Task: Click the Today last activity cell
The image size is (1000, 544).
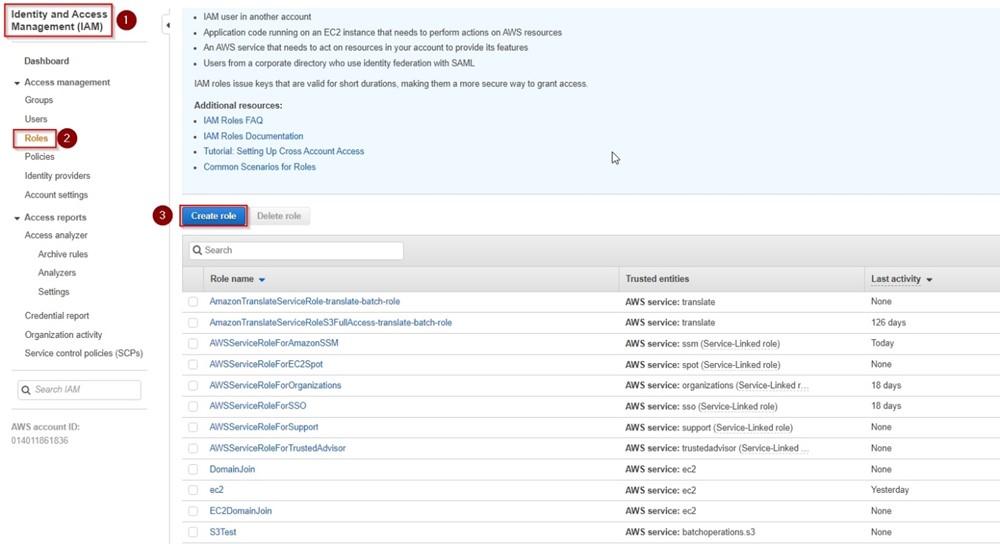Action: point(883,343)
